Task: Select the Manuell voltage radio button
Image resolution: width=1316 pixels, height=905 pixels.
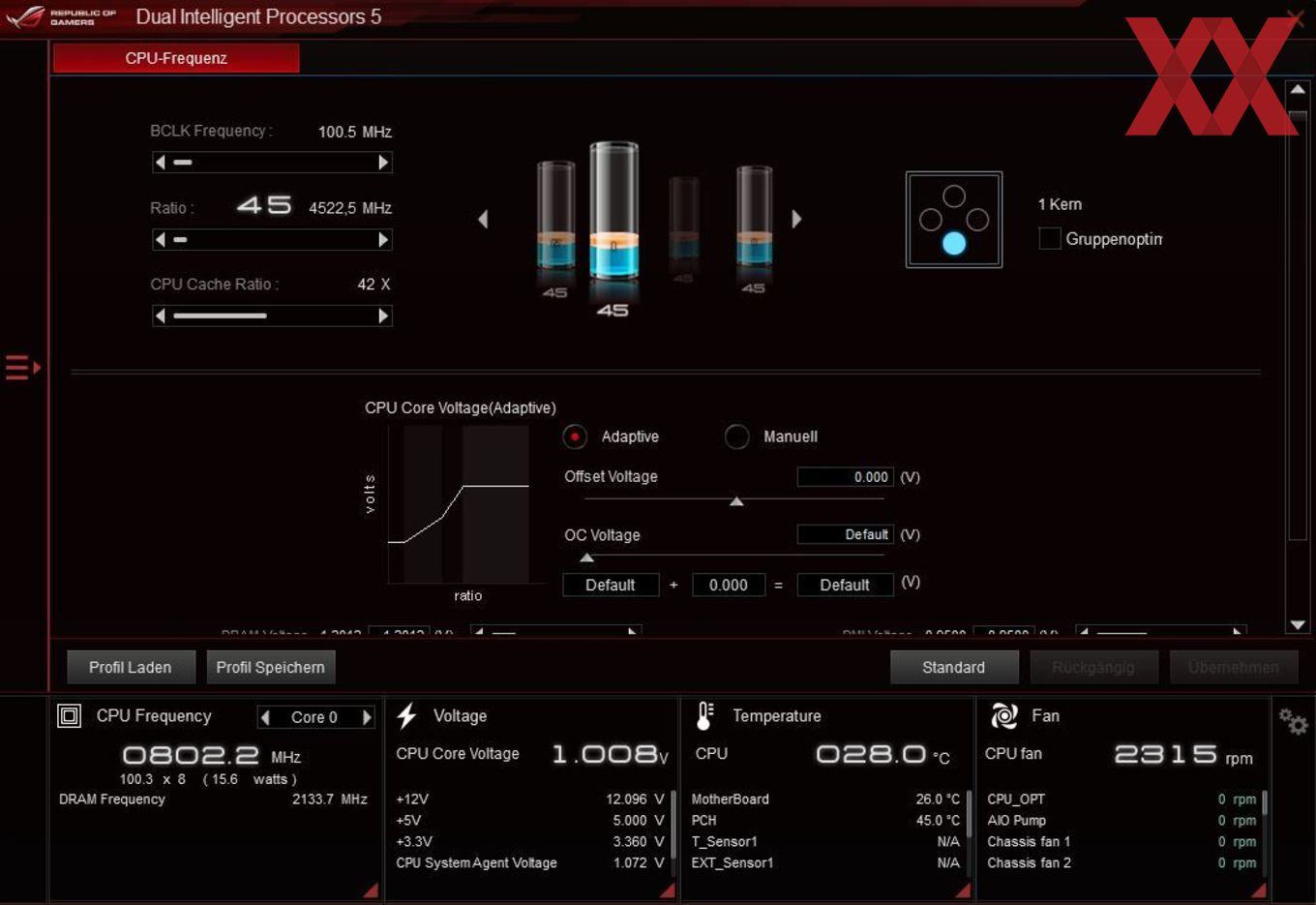Action: tap(736, 437)
